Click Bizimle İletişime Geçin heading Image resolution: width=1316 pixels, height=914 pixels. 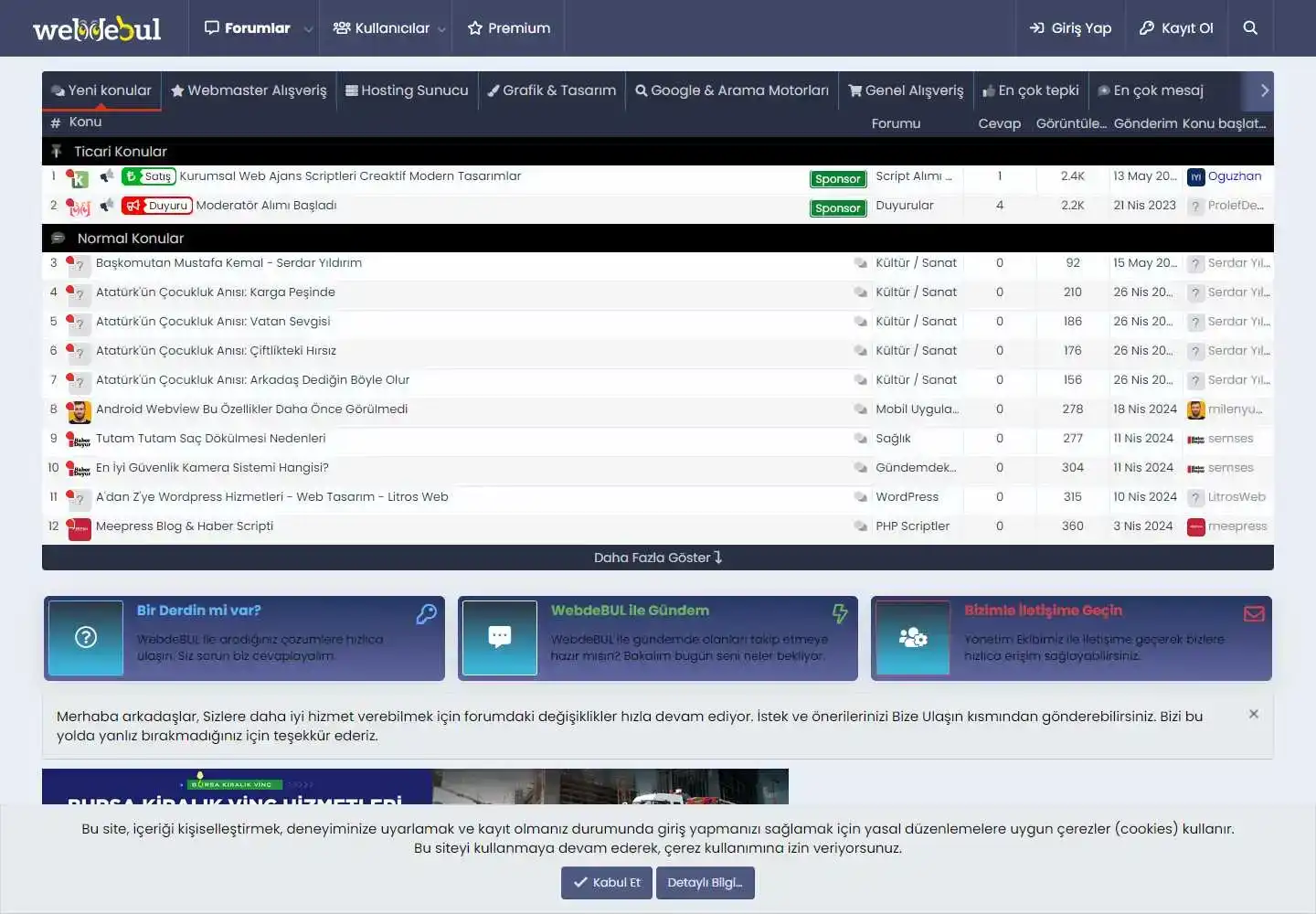point(1044,611)
